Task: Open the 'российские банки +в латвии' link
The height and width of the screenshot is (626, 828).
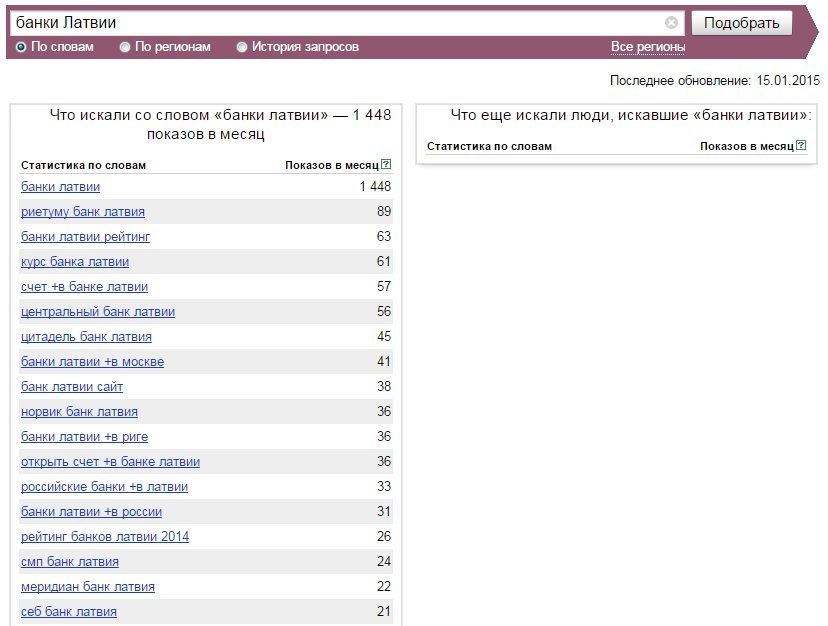Action: click(x=105, y=487)
